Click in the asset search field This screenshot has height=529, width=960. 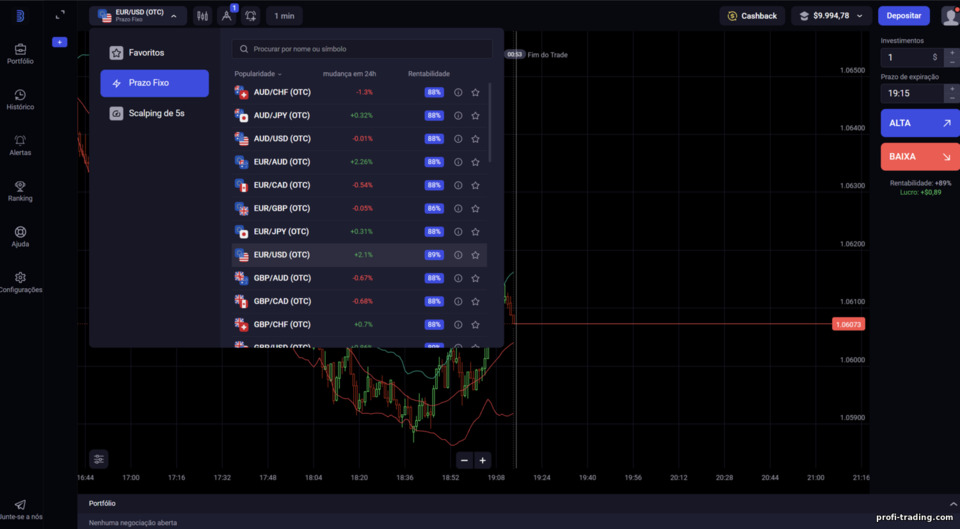pos(362,49)
